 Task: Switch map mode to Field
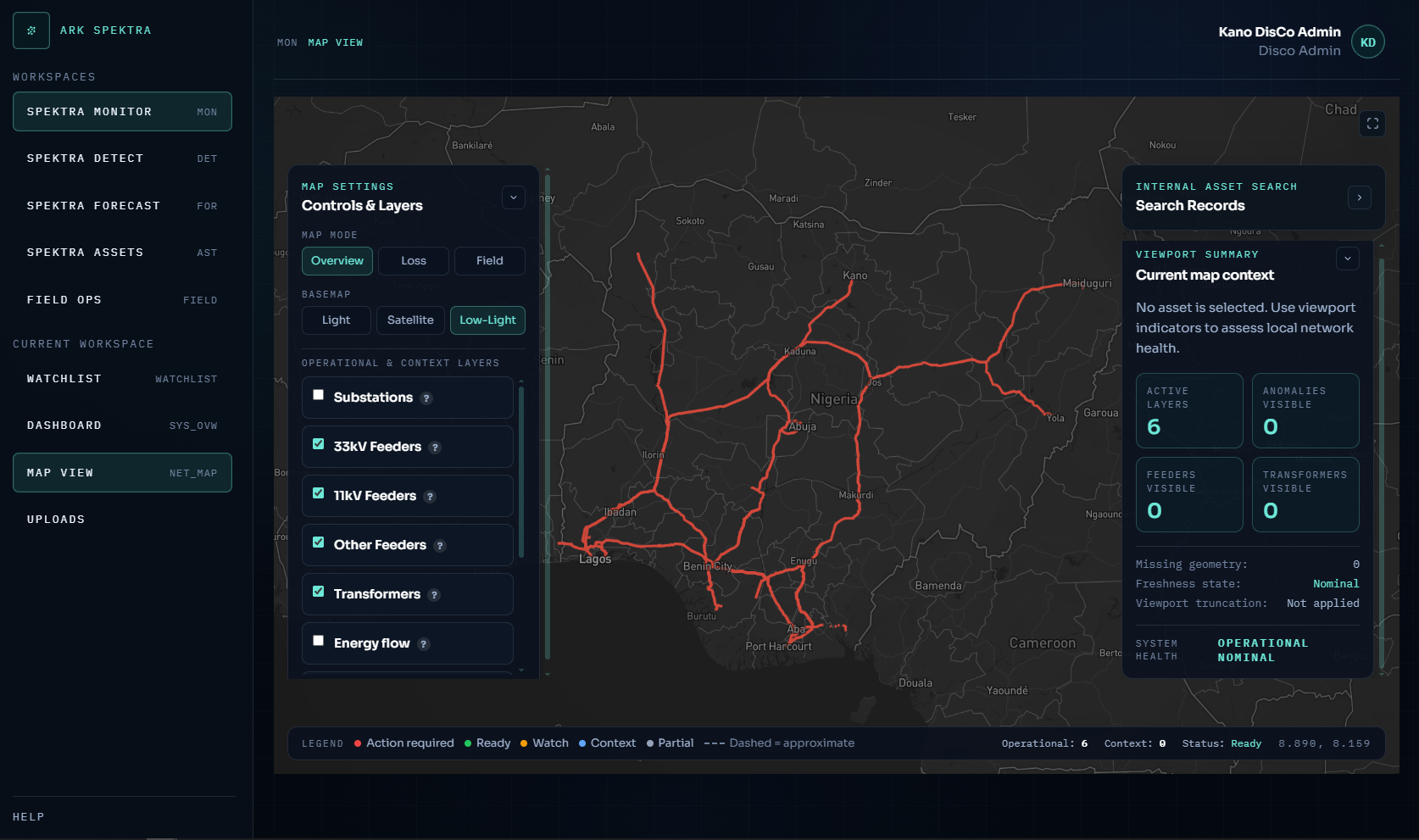click(490, 261)
